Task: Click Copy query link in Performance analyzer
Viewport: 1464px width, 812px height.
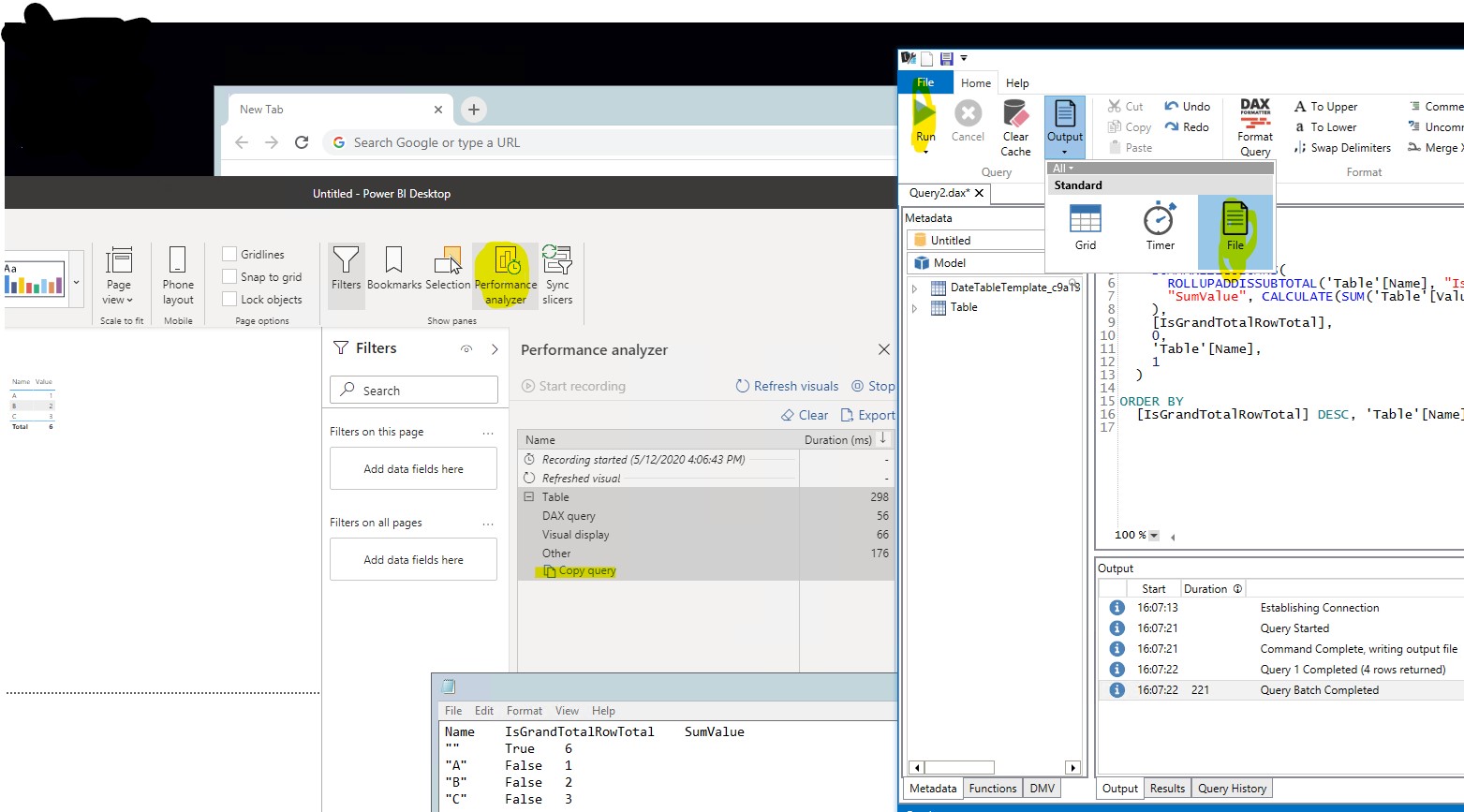Action: [x=580, y=571]
